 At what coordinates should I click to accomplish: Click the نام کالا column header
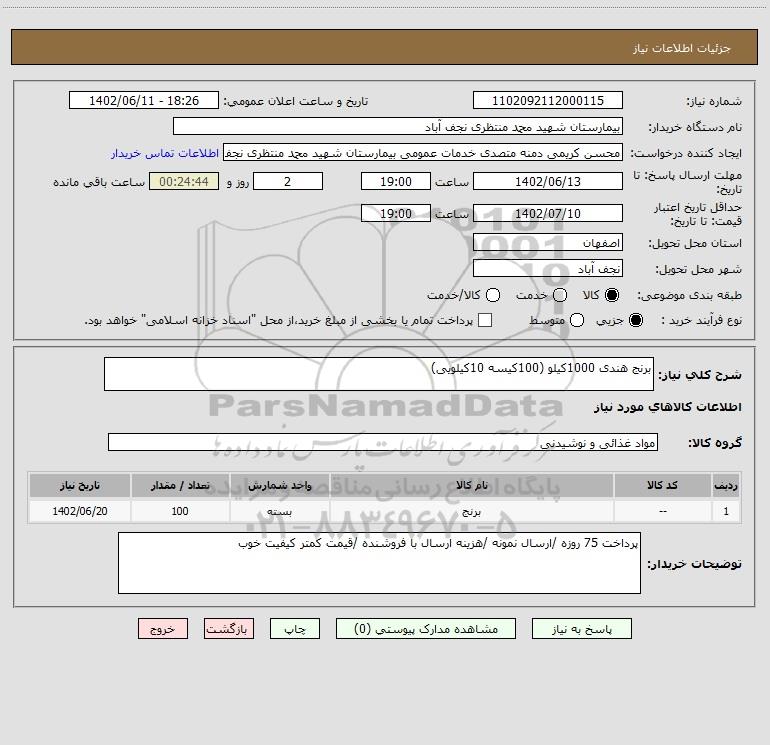click(471, 486)
